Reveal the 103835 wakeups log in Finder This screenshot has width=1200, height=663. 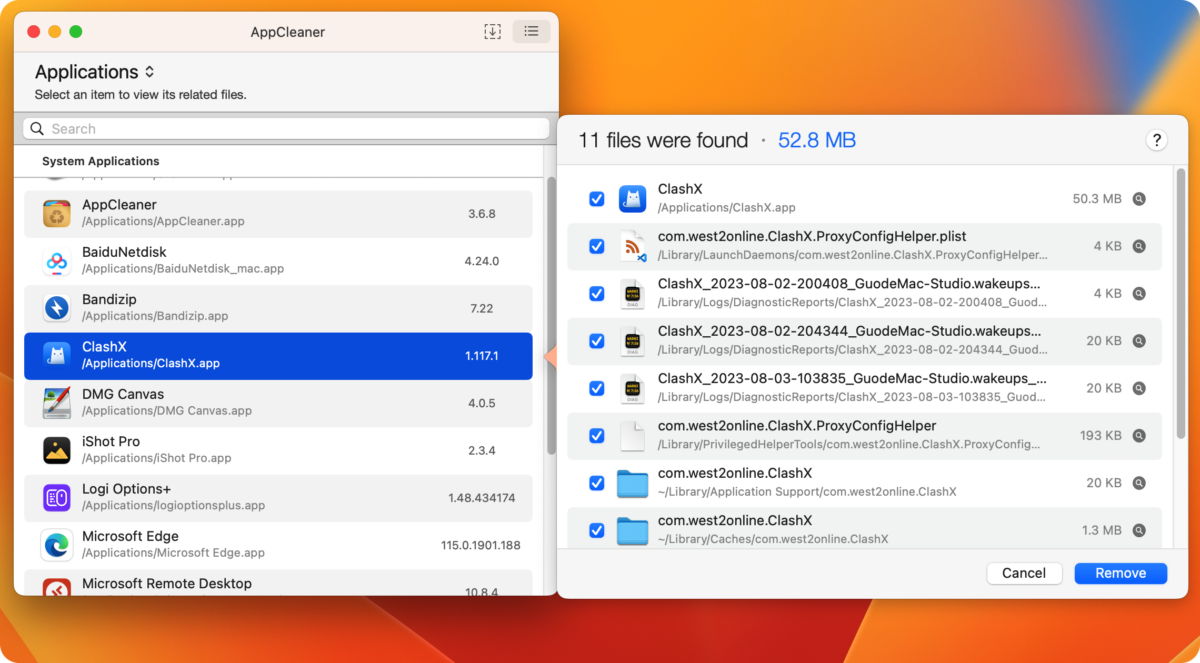pos(1138,388)
